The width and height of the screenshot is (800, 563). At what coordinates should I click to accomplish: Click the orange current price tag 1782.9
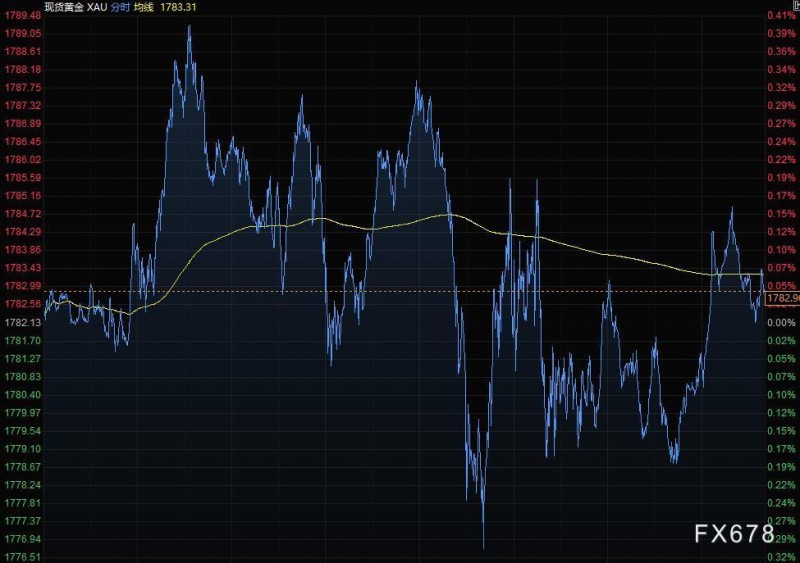coord(783,298)
